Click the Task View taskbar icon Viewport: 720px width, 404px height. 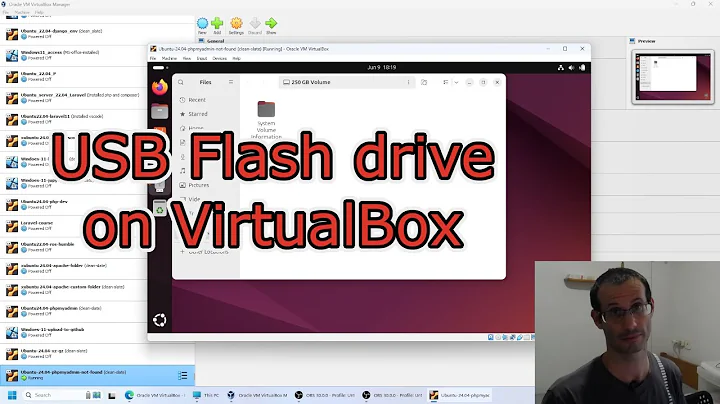coord(112,395)
